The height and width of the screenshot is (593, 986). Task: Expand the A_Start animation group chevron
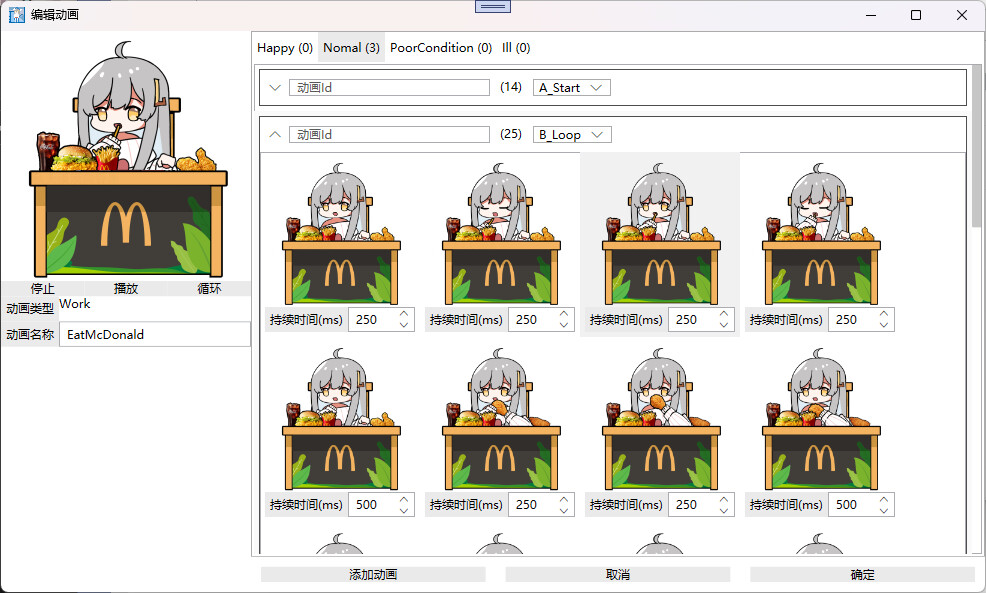tap(275, 87)
